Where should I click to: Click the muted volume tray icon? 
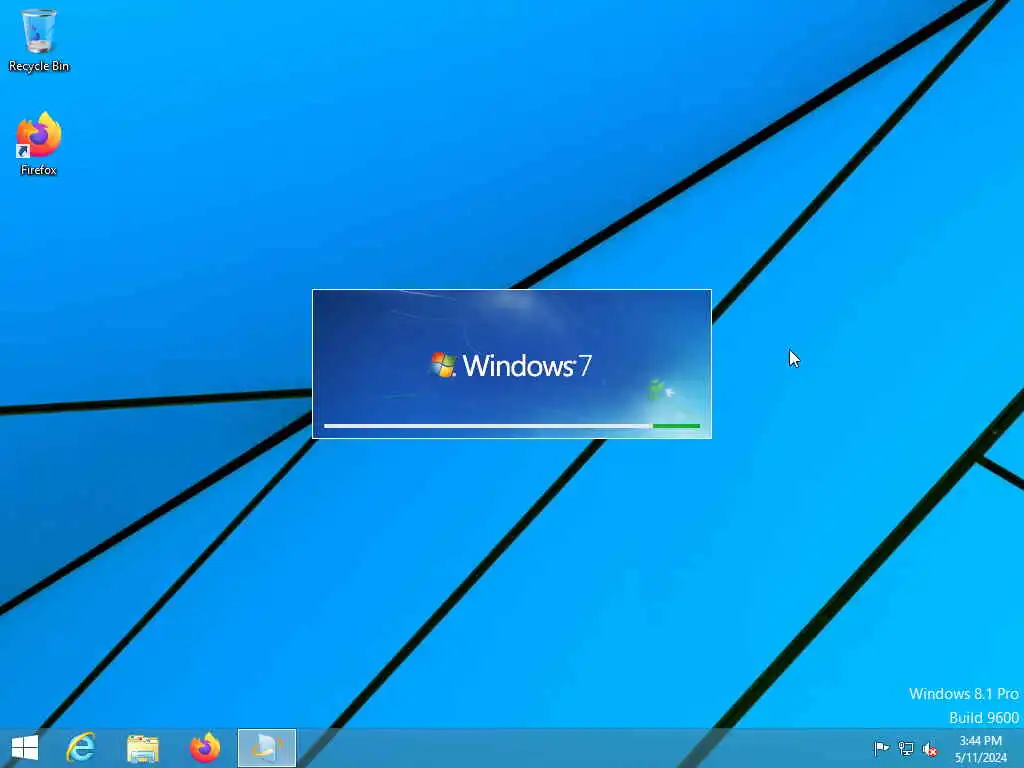click(930, 749)
